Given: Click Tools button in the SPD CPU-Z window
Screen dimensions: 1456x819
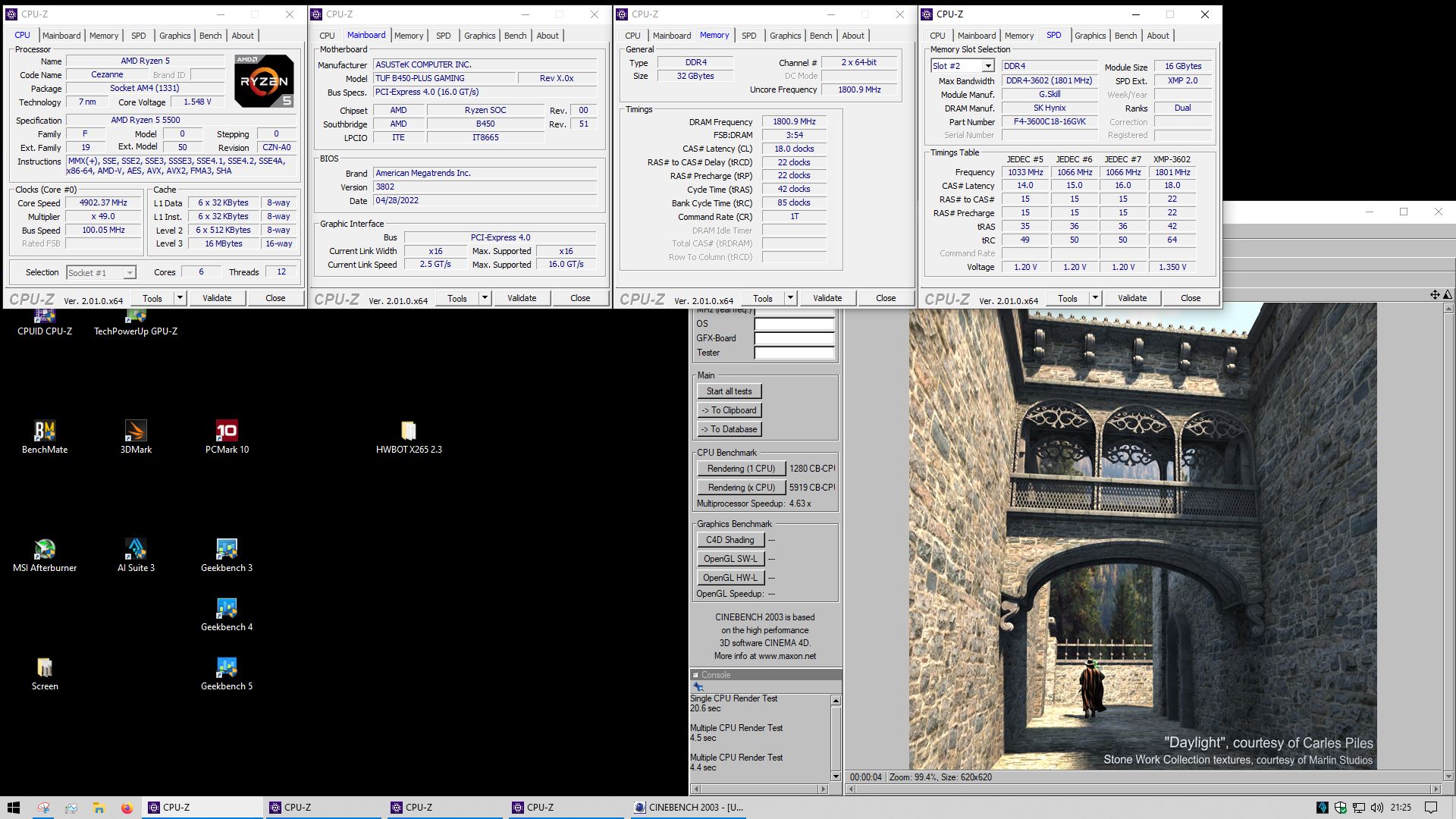Looking at the screenshot, I should pos(1068,298).
